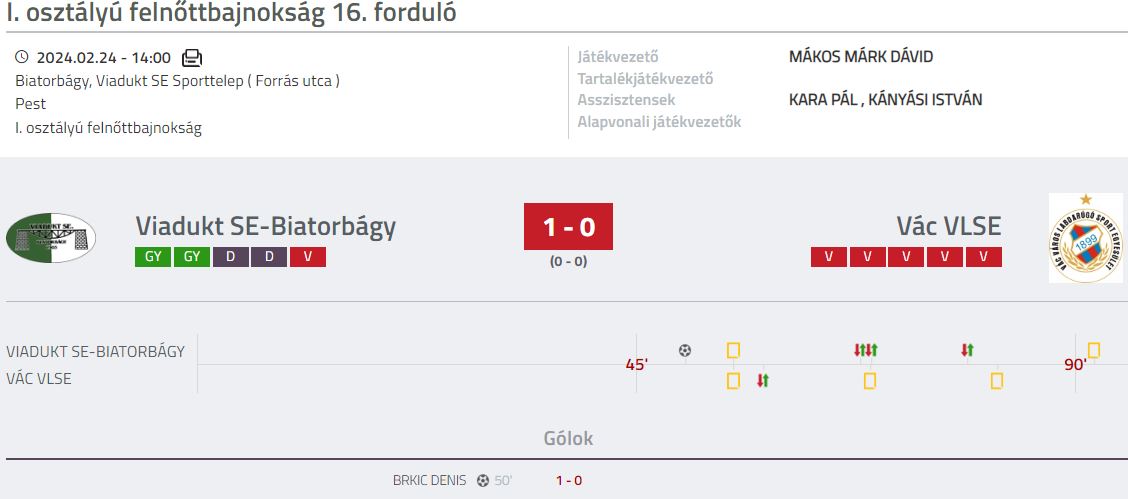This screenshot has height=499, width=1128.
Task: Click the clock icon before the match date
Action: (22, 57)
